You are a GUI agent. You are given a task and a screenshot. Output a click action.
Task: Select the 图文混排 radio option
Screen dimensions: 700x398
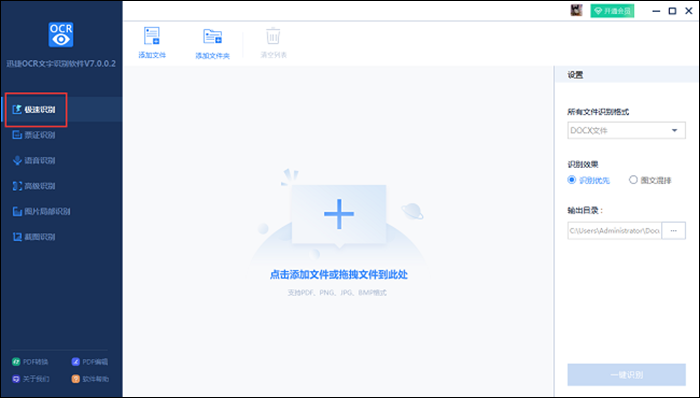pyautogui.click(x=650, y=180)
